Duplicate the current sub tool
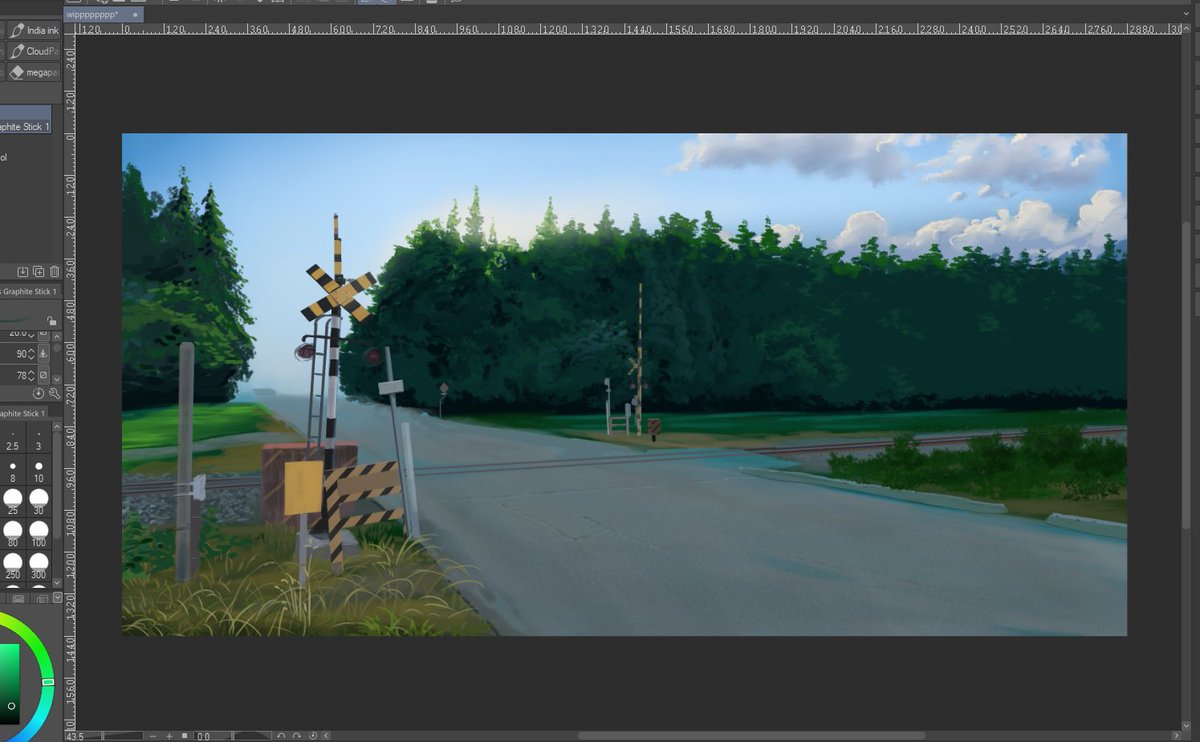 tap(37, 271)
